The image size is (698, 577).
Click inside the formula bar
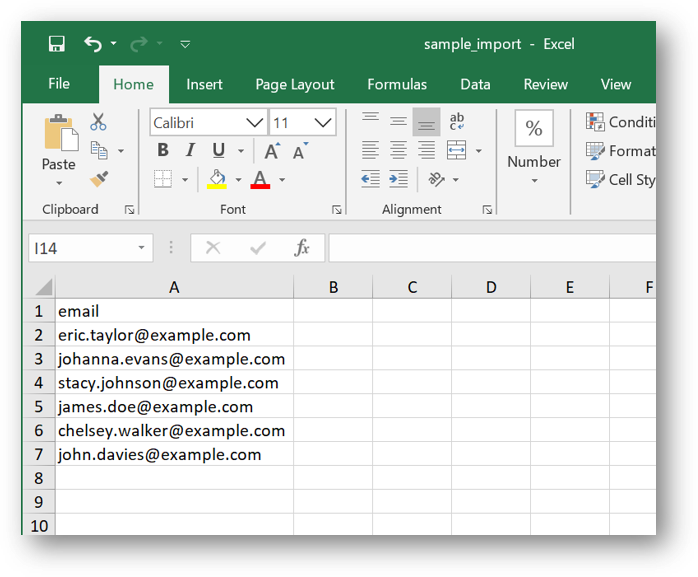[492, 248]
